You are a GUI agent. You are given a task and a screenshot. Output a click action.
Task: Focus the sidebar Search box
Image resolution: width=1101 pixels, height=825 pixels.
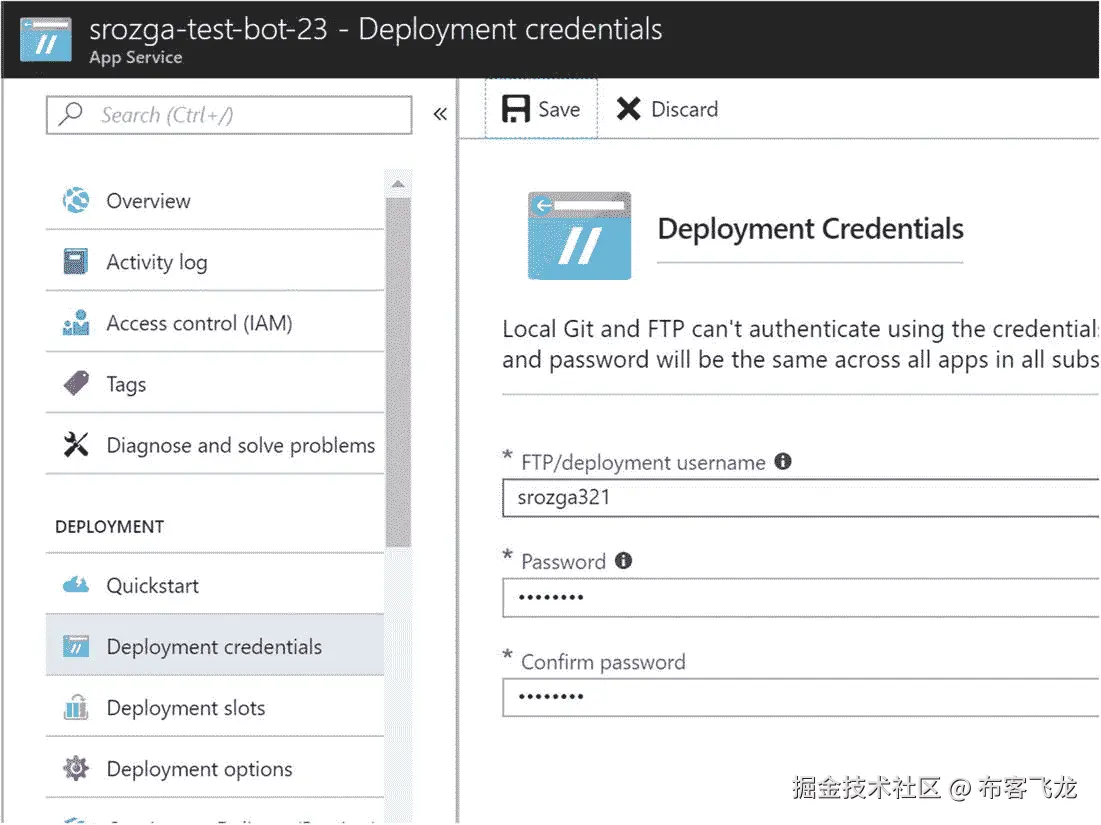[x=240, y=115]
